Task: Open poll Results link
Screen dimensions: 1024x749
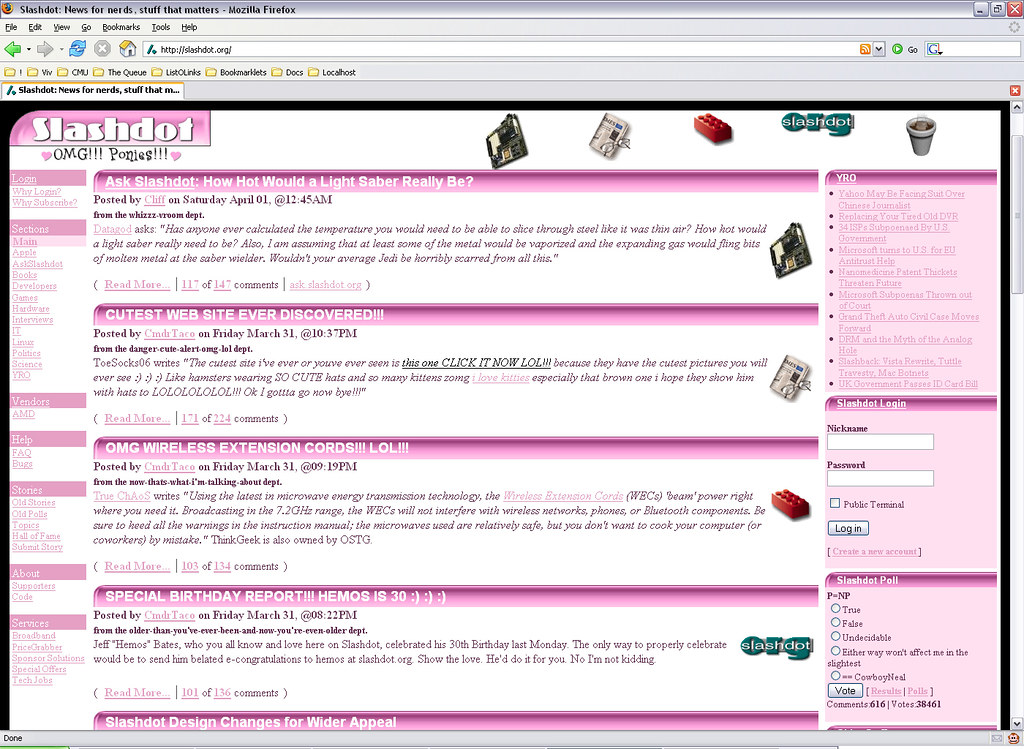Action: coord(886,691)
